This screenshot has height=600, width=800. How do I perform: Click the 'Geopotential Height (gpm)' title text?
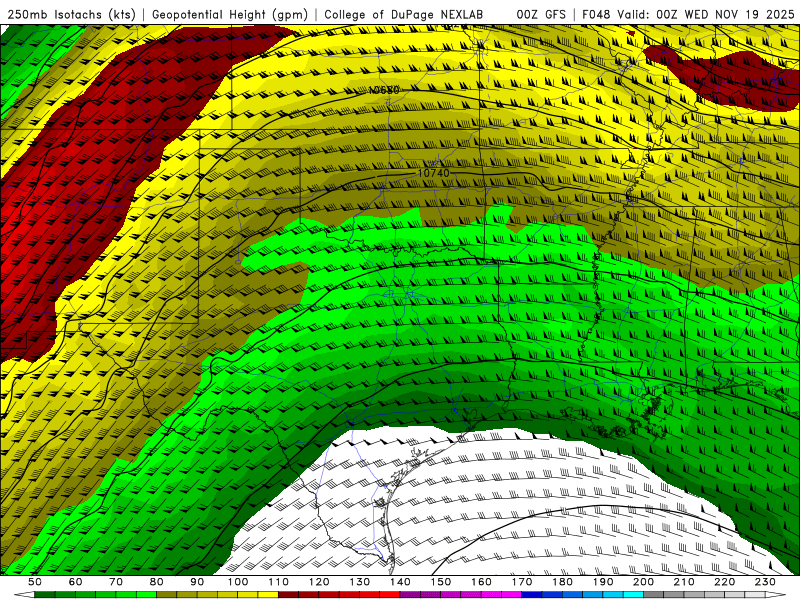point(230,15)
